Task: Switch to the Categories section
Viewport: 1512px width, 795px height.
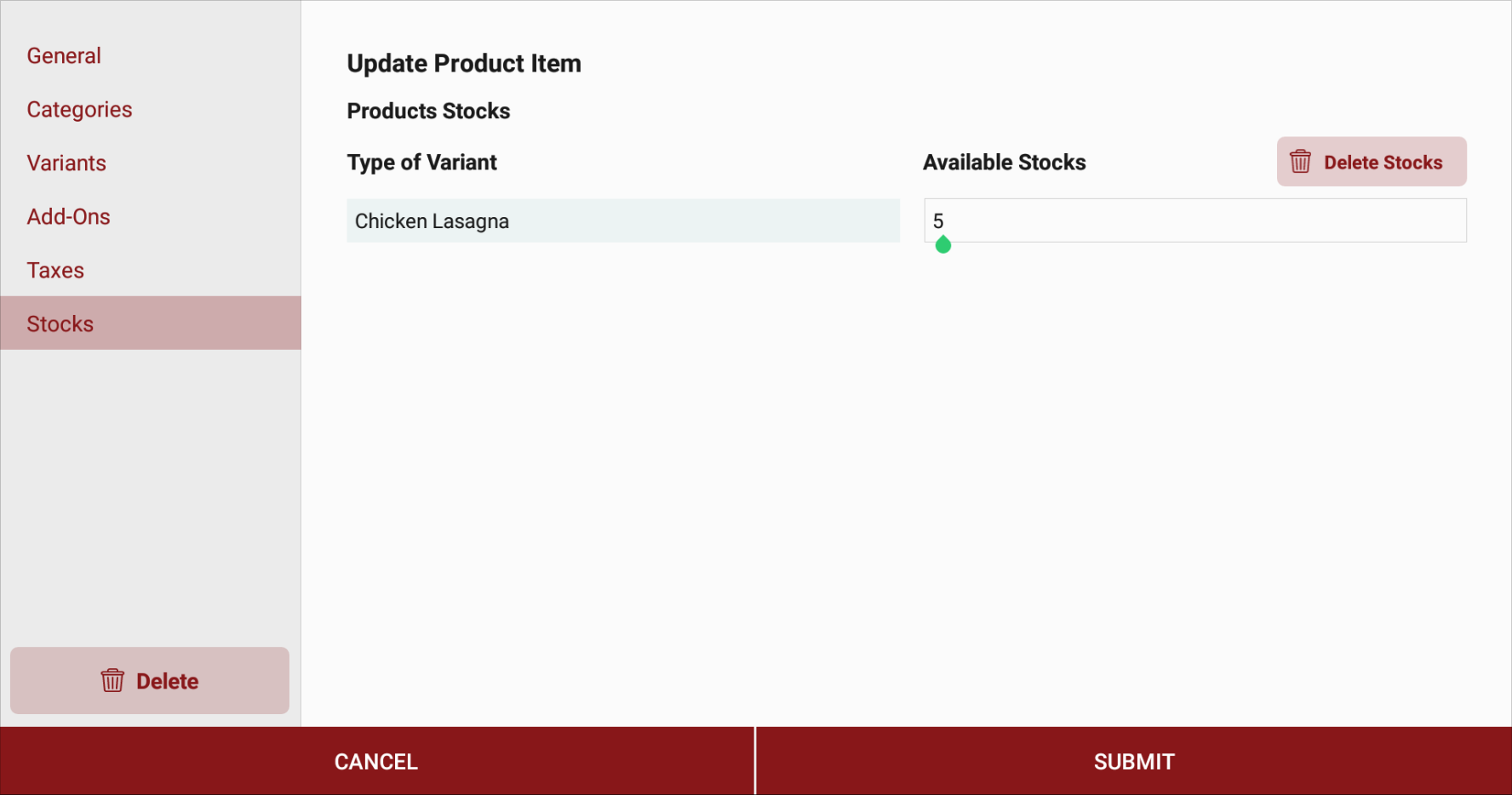Action: (79, 110)
